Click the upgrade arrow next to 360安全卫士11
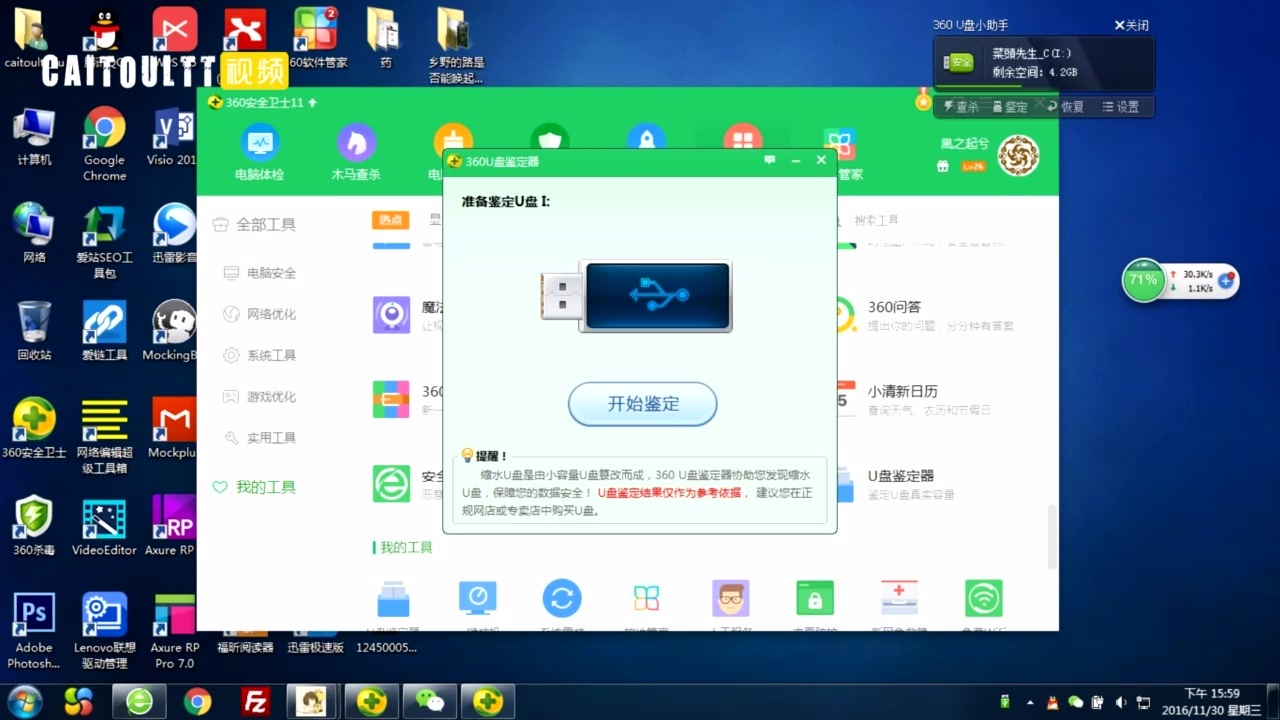Screen dimensions: 1280x720 (x=313, y=102)
